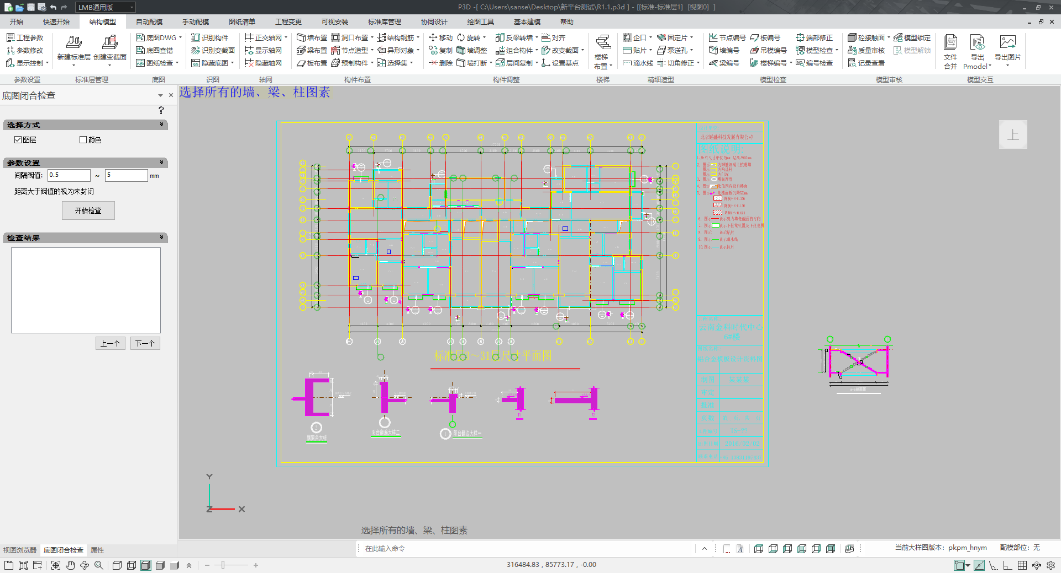Click the 下一个 next button
The image size is (1061, 573).
[145, 343]
